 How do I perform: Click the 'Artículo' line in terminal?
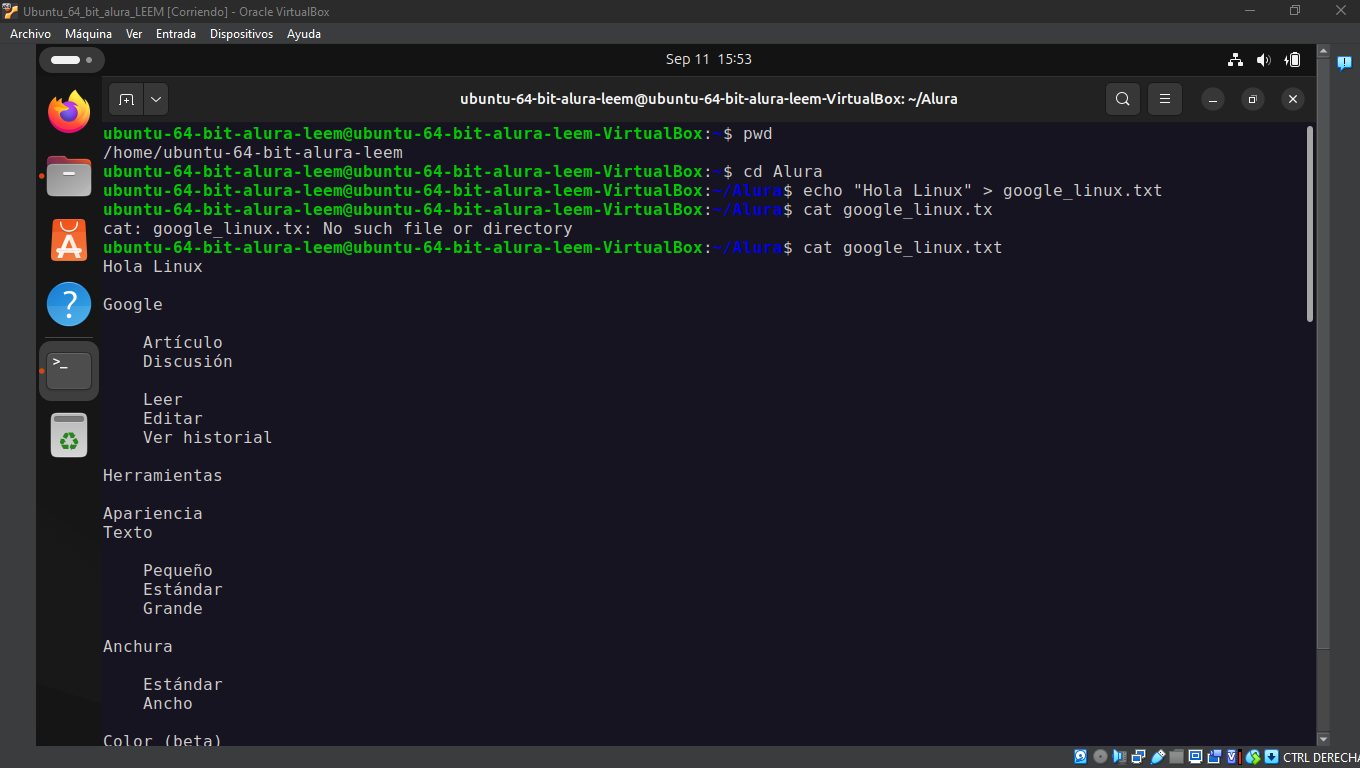(183, 343)
